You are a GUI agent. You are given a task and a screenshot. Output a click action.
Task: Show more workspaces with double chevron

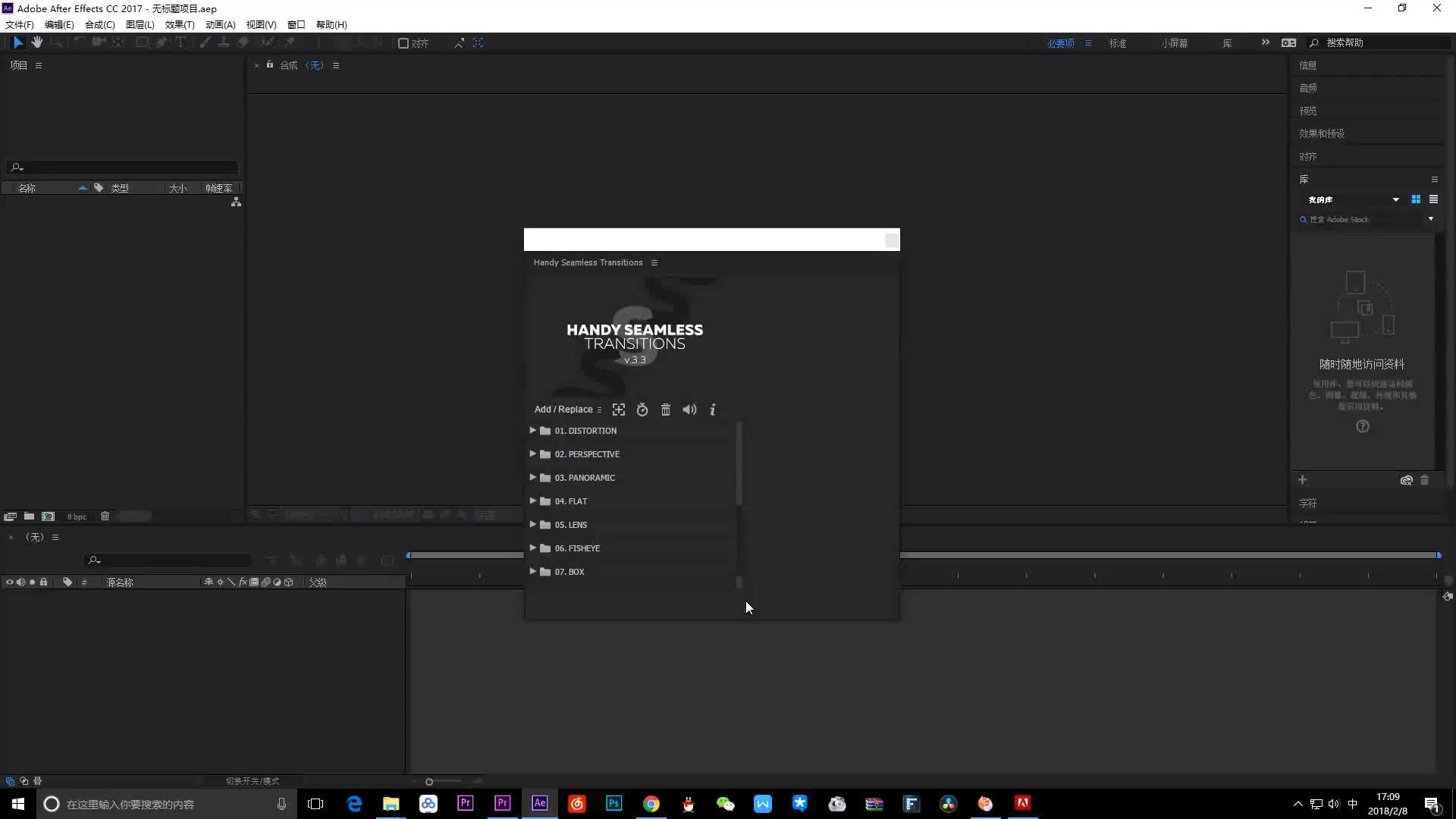[x=1265, y=42]
